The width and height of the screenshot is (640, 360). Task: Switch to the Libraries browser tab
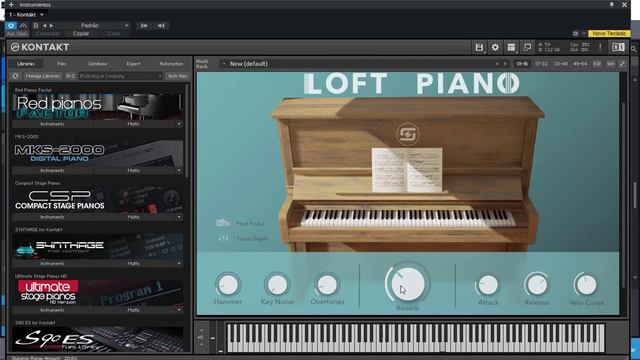tap(26, 64)
